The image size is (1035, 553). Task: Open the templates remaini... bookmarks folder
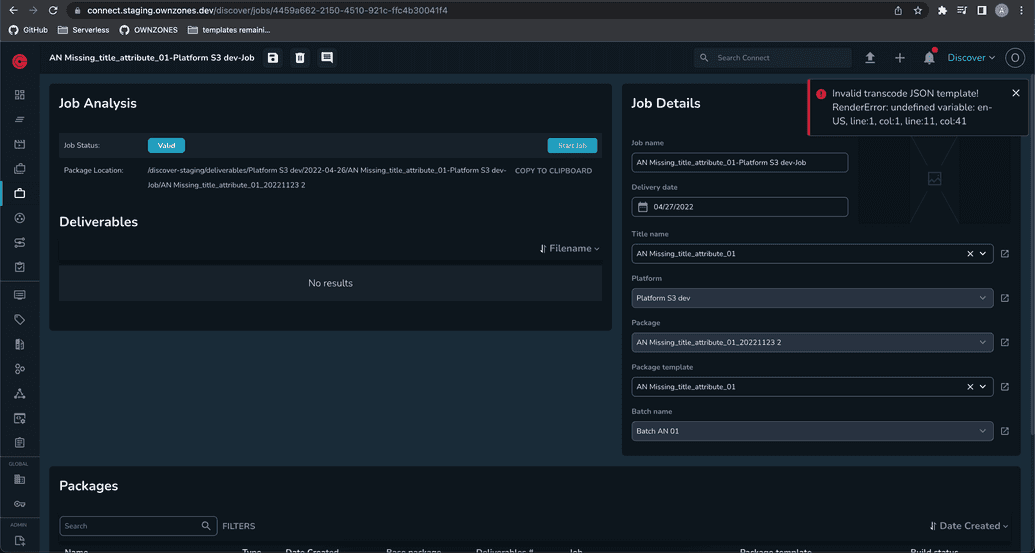tap(229, 30)
